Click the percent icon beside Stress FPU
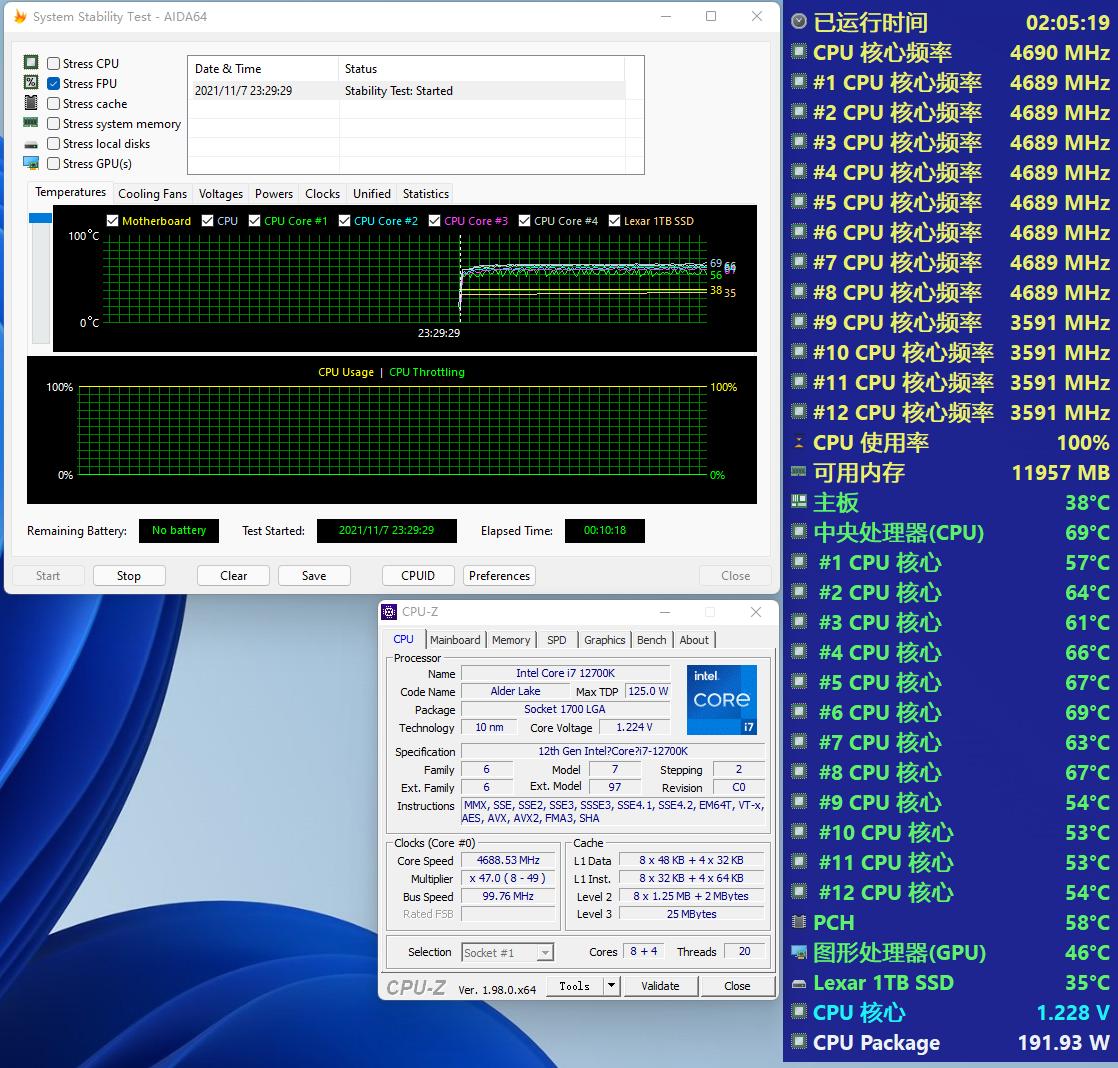 point(30,83)
